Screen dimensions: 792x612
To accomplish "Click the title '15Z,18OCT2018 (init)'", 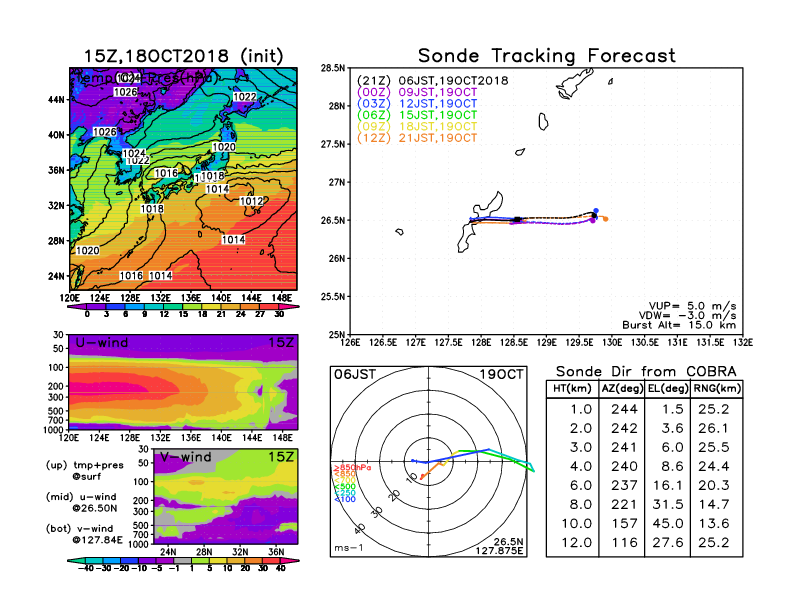I will pyautogui.click(x=183, y=56).
